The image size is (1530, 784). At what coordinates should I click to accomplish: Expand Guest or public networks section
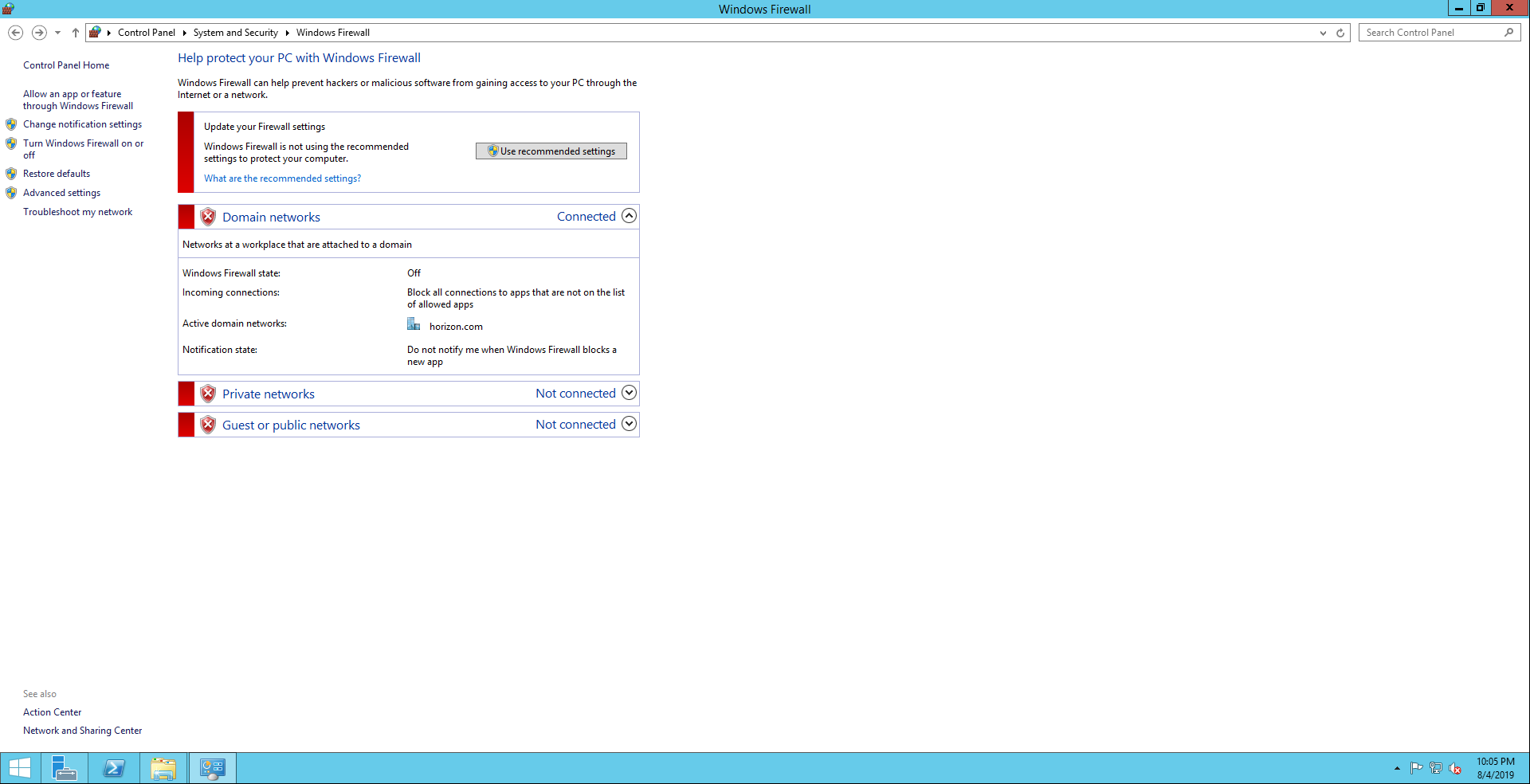coord(629,424)
